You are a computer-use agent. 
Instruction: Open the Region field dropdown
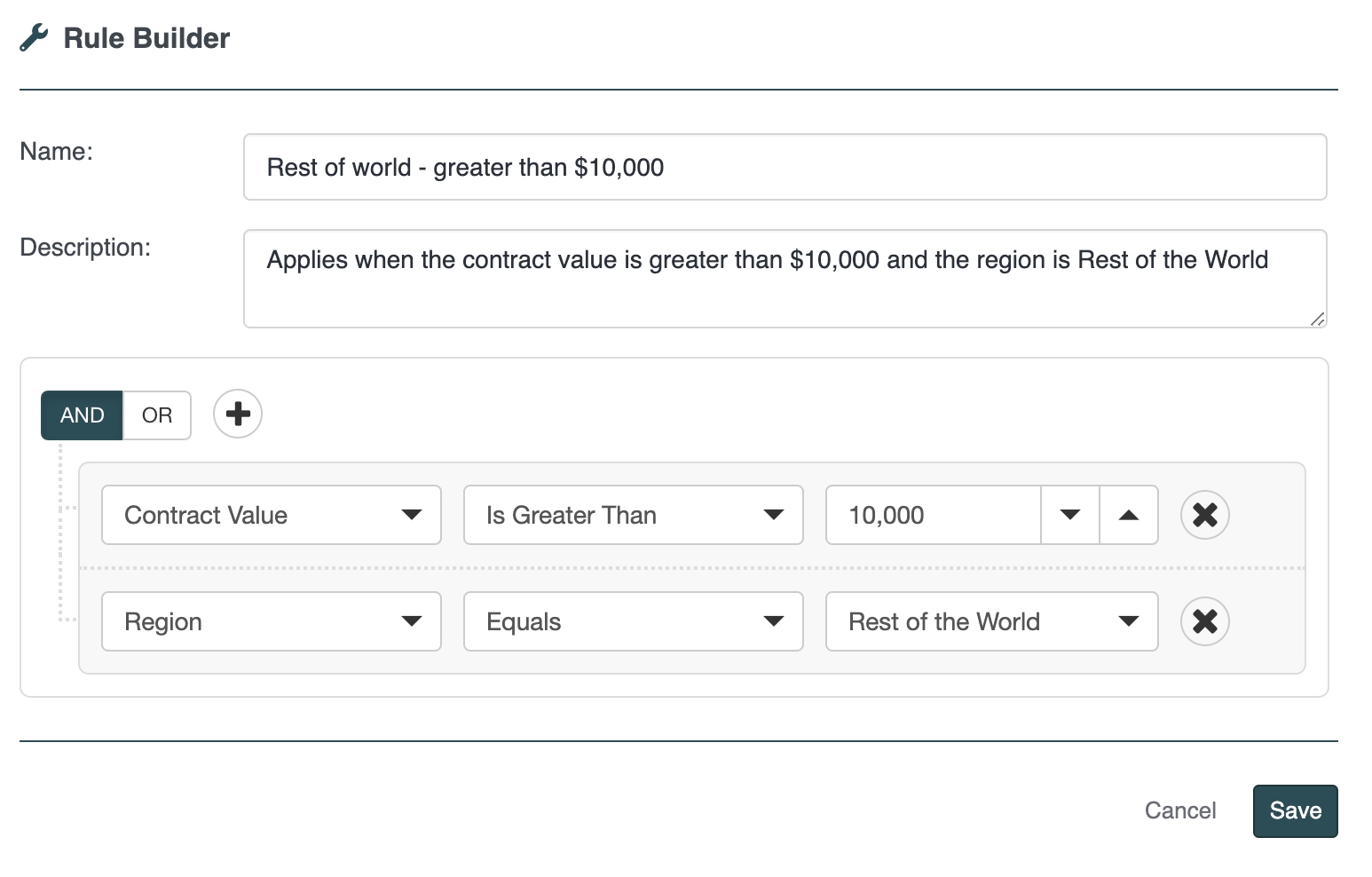coord(271,621)
